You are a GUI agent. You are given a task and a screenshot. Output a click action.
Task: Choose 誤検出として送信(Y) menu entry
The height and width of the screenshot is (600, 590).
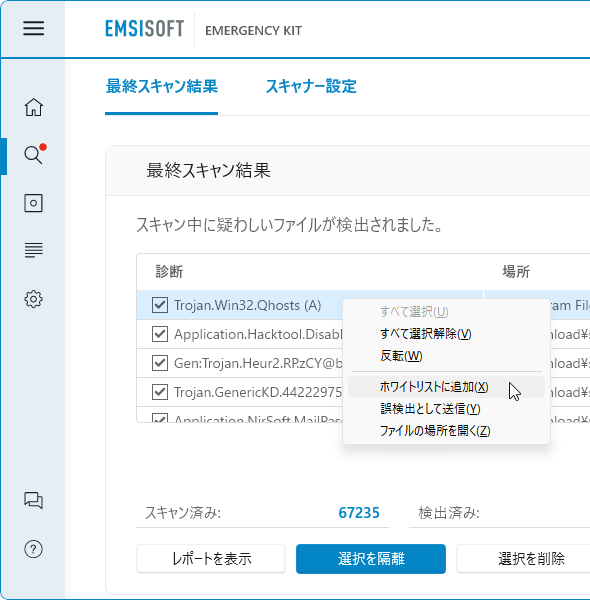(446, 409)
